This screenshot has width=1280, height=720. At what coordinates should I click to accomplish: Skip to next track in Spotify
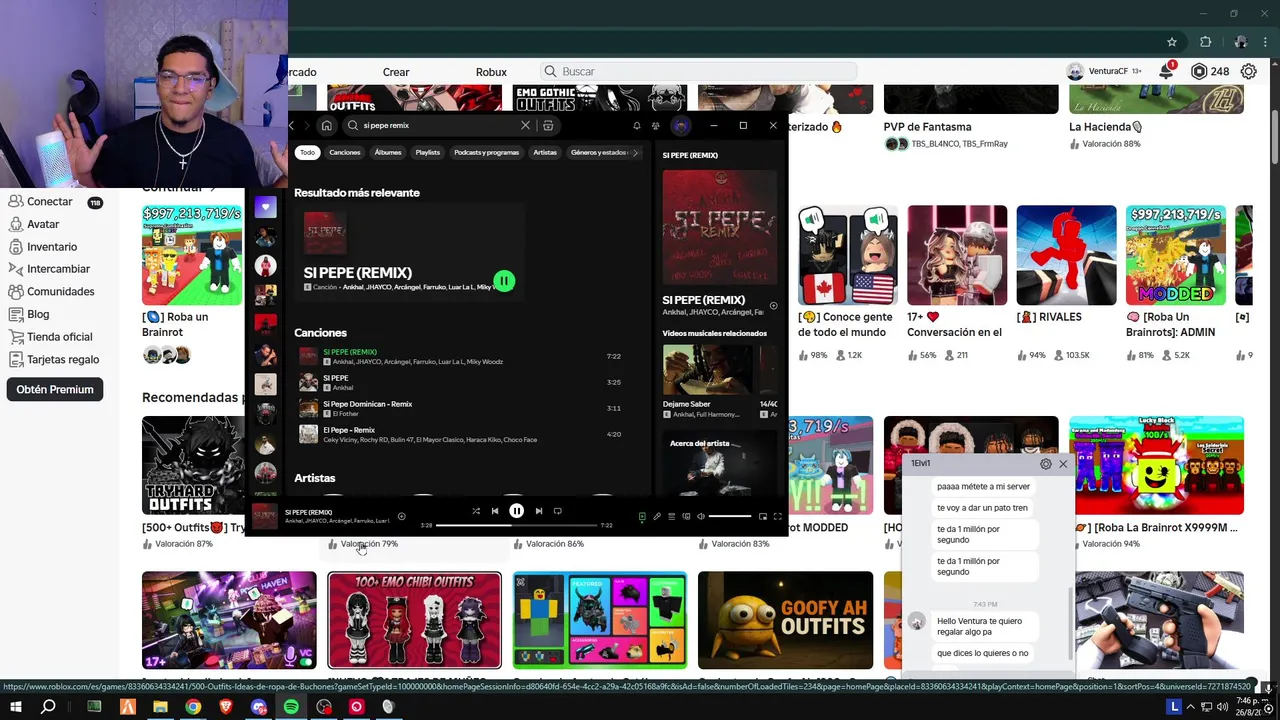(x=539, y=511)
